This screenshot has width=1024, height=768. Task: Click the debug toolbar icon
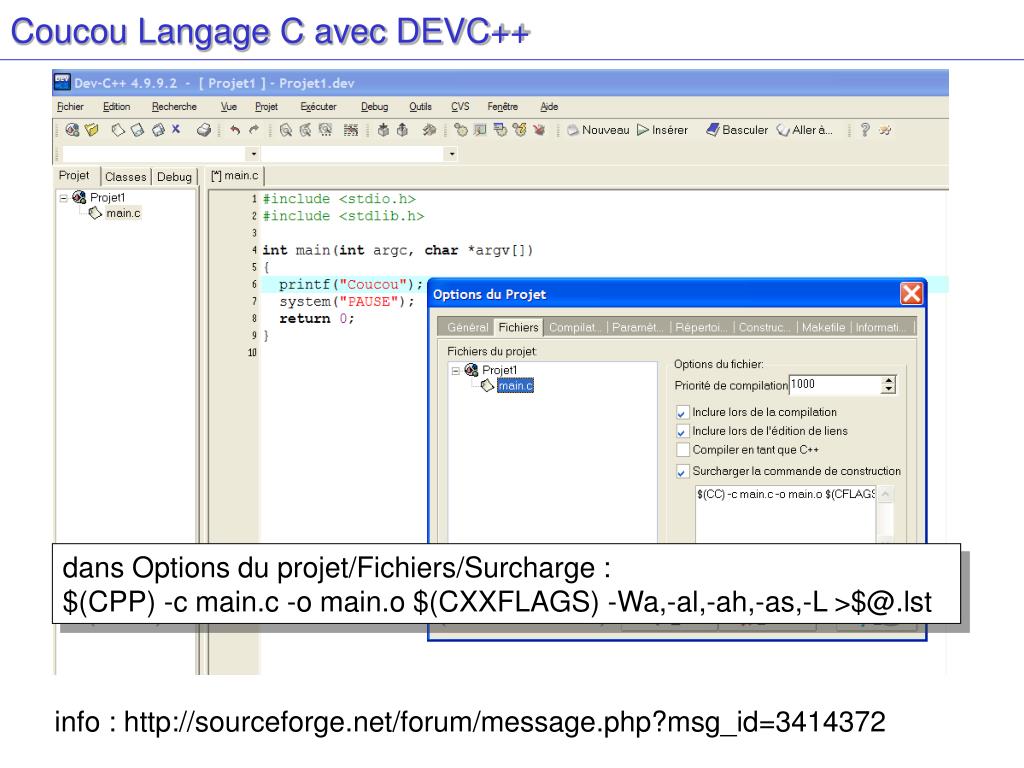[539, 130]
